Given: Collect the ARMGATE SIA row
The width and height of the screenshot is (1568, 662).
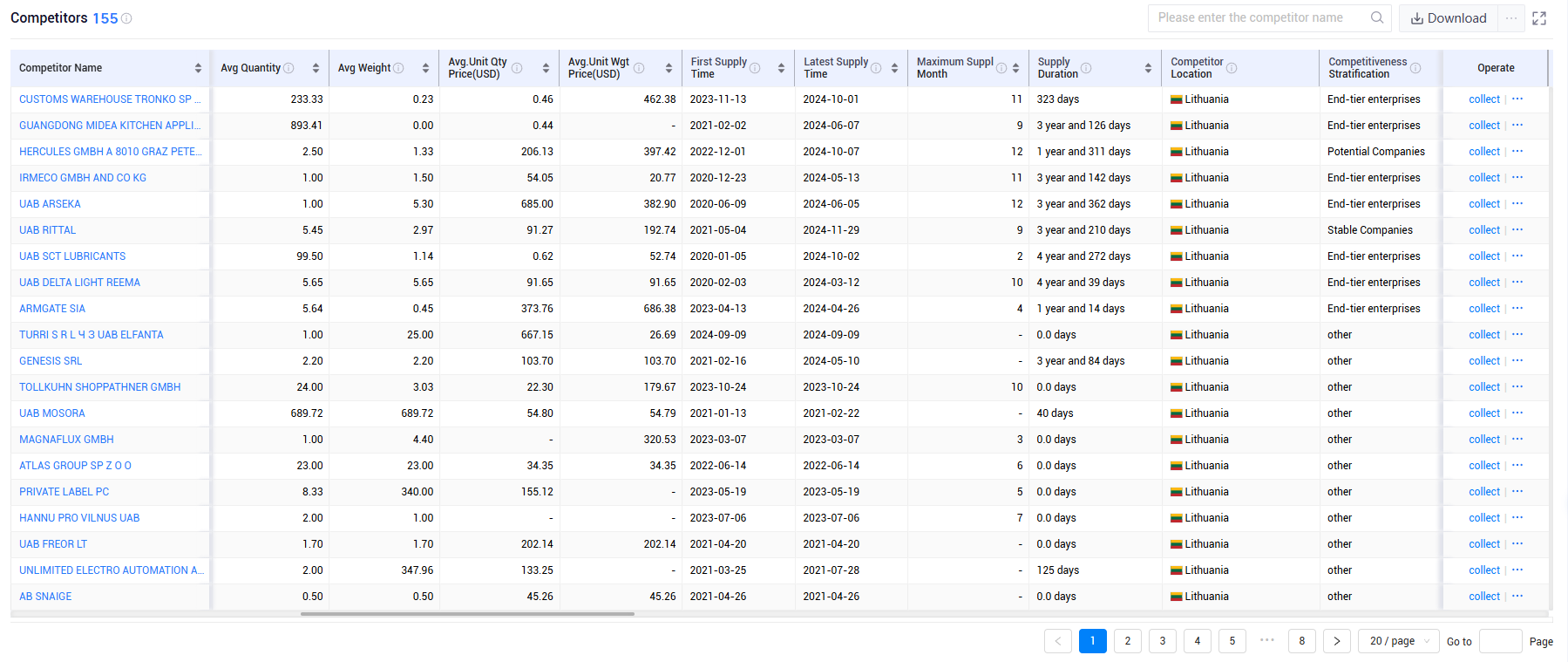Looking at the screenshot, I should [1484, 309].
